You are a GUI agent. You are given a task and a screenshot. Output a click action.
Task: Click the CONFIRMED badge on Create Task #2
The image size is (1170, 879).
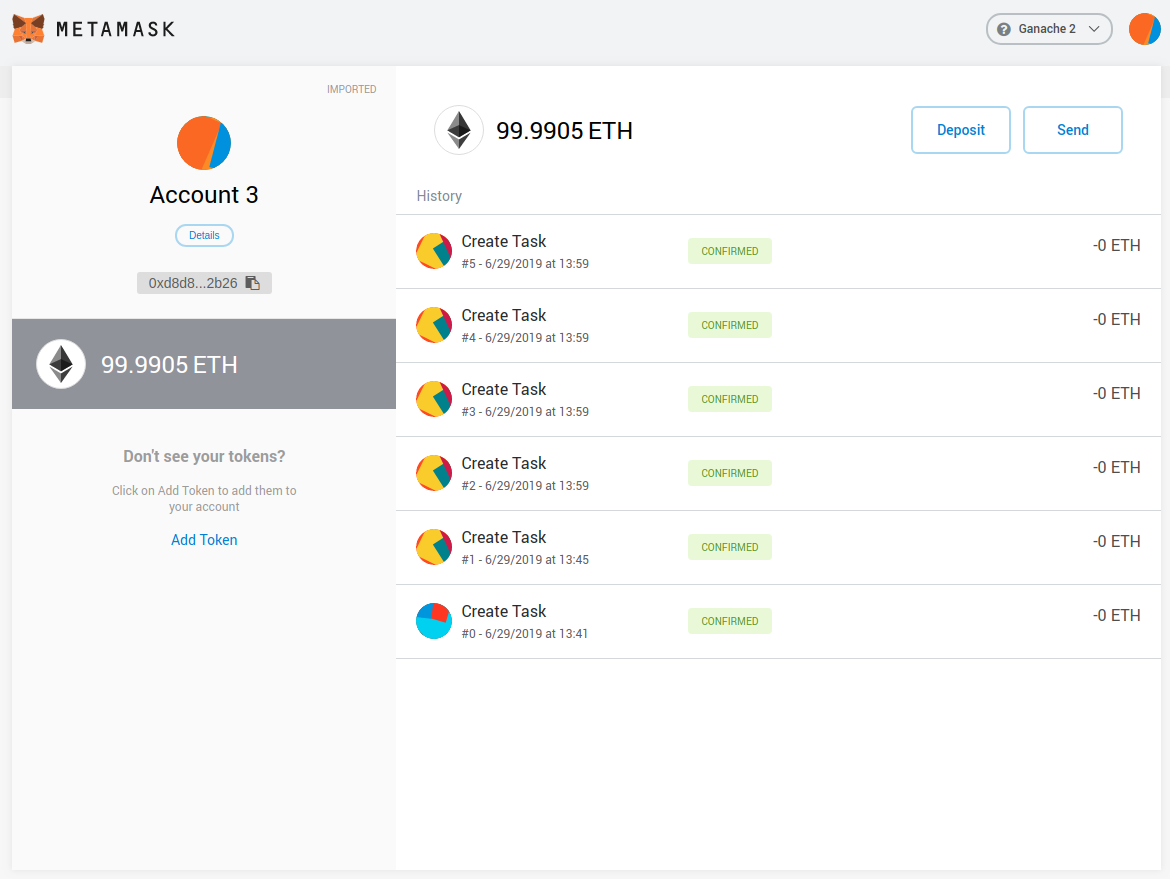click(729, 472)
